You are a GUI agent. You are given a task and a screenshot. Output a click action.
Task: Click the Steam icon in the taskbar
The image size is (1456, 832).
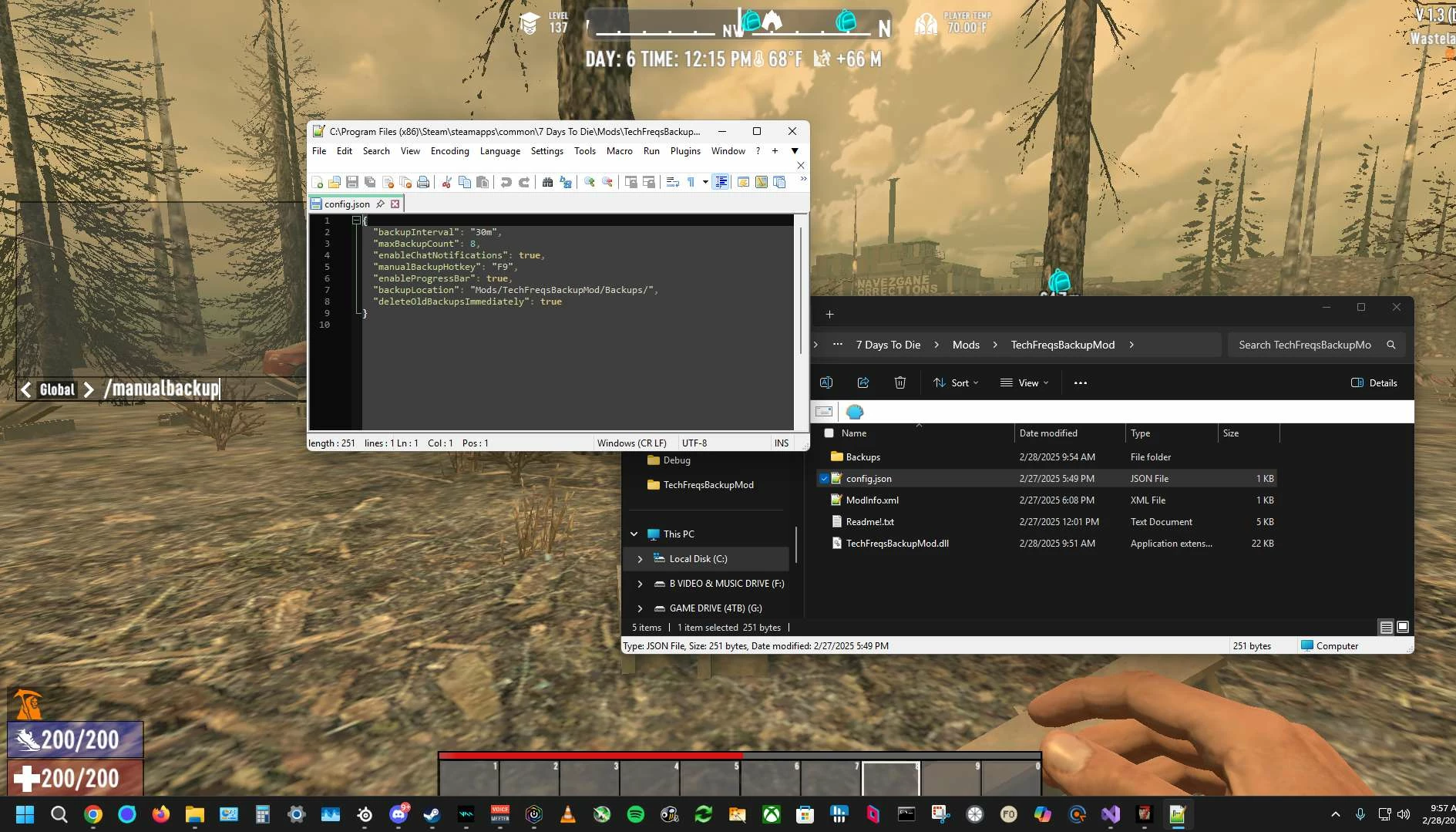click(x=432, y=814)
